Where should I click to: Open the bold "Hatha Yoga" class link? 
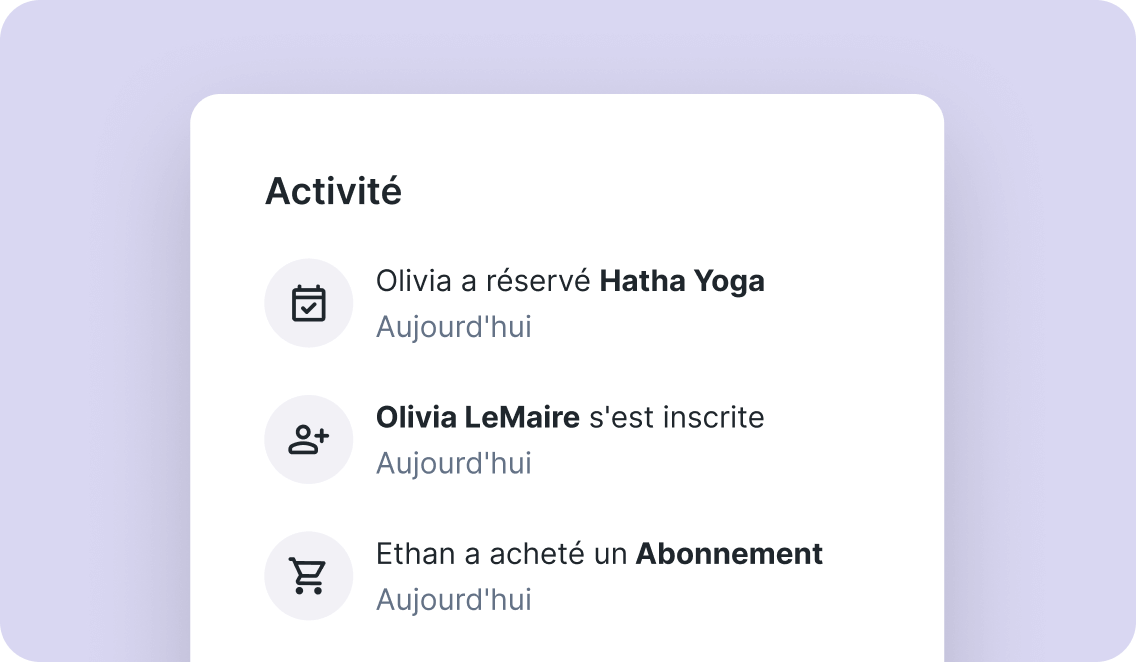click(681, 281)
